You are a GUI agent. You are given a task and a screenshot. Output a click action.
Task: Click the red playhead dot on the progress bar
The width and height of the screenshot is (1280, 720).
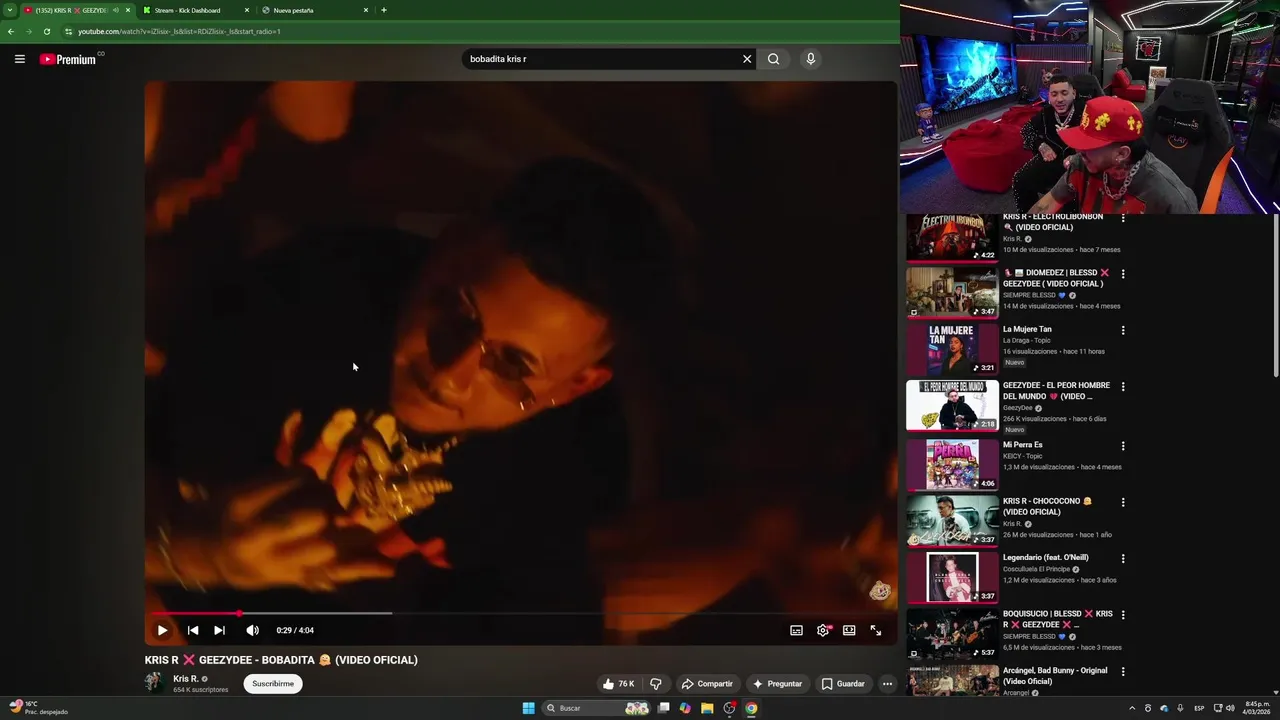[239, 613]
